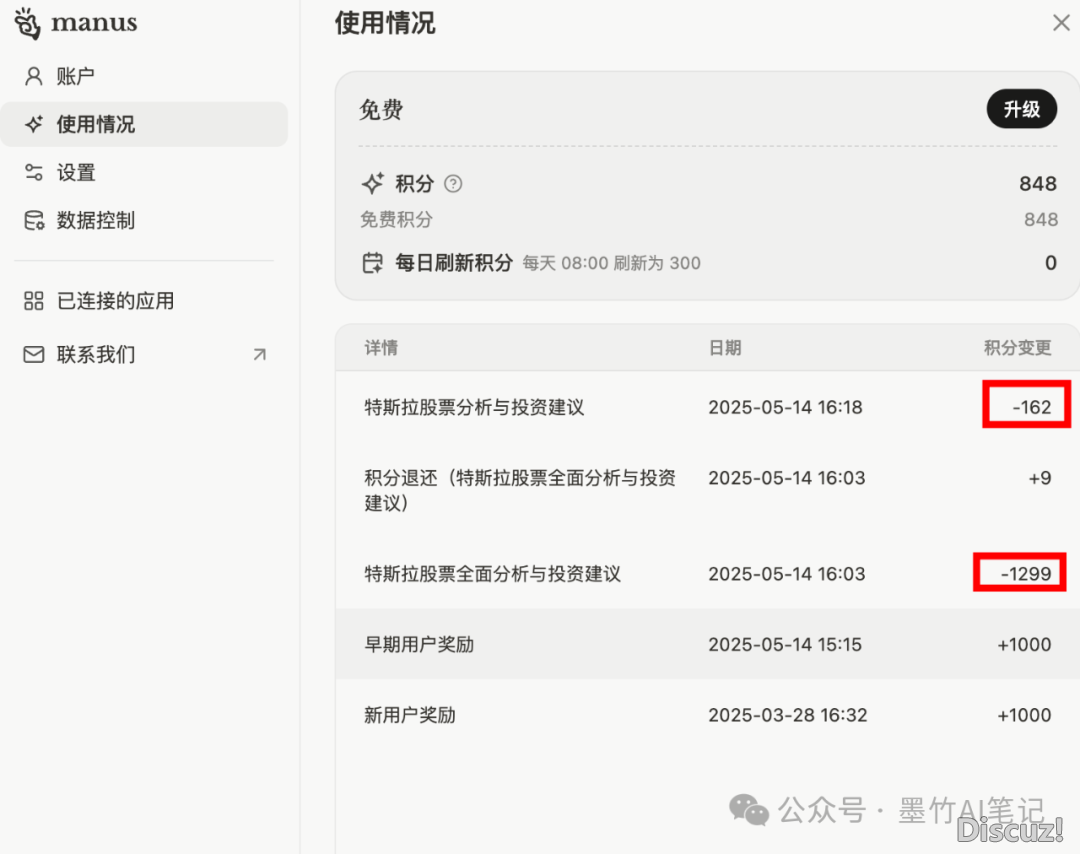Click the 日期 column header
The width and height of the screenshot is (1080, 854).
[x=725, y=348]
